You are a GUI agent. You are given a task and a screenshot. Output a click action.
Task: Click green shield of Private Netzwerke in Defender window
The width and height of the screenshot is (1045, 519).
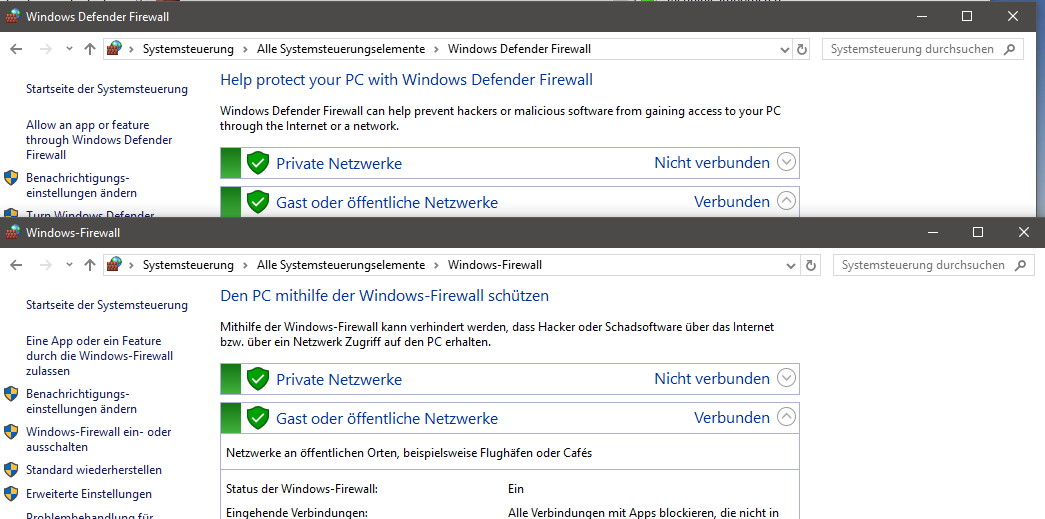(257, 163)
